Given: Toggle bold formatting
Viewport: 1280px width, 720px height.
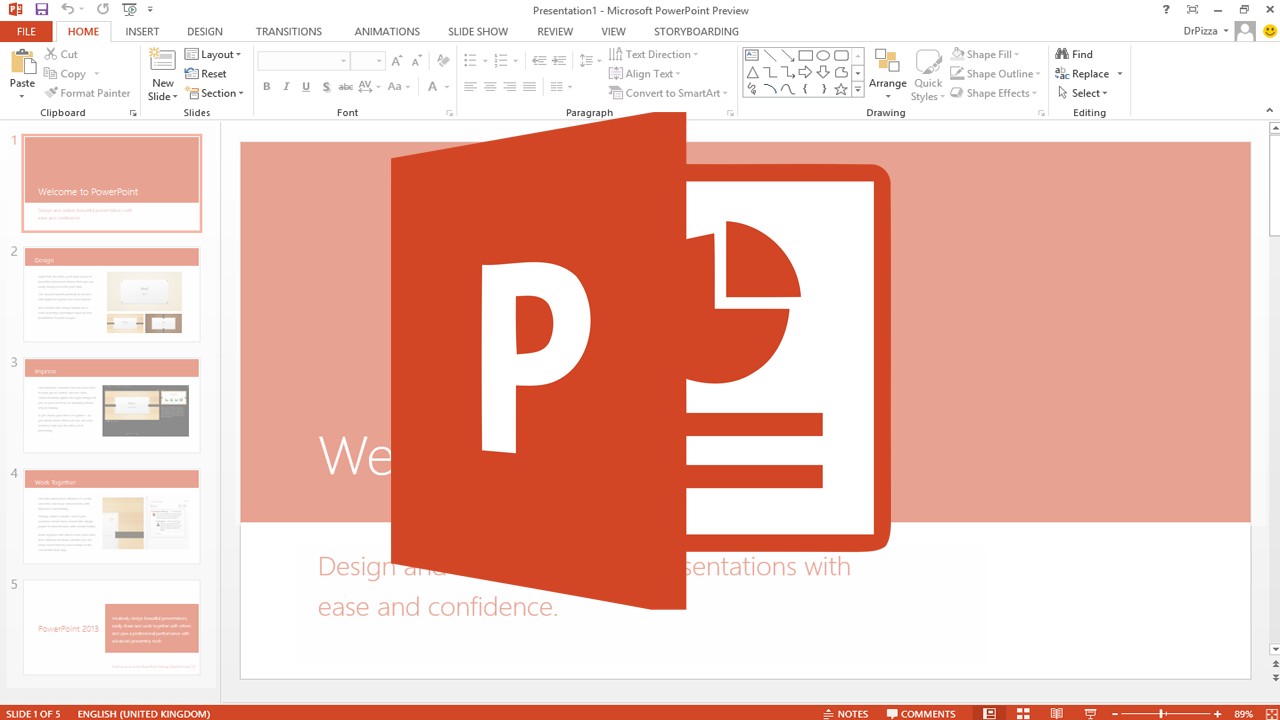Looking at the screenshot, I should pos(266,86).
